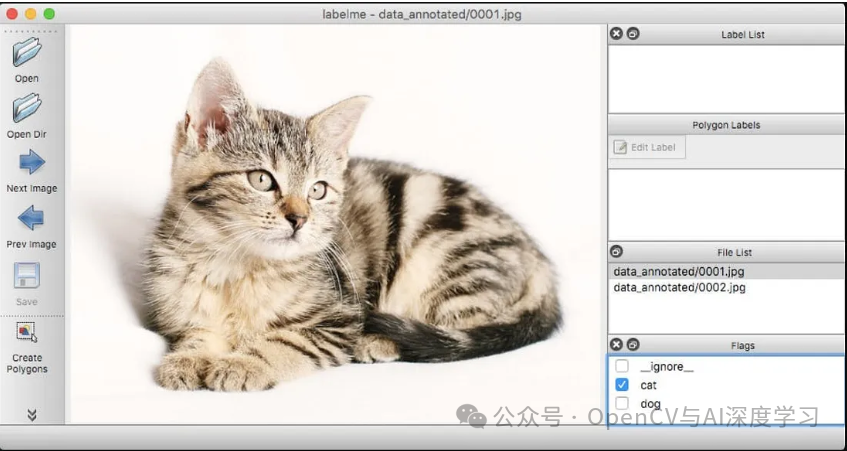Screen dimensions: 847x451
Task: Click the Flags panel title
Action: tap(743, 345)
